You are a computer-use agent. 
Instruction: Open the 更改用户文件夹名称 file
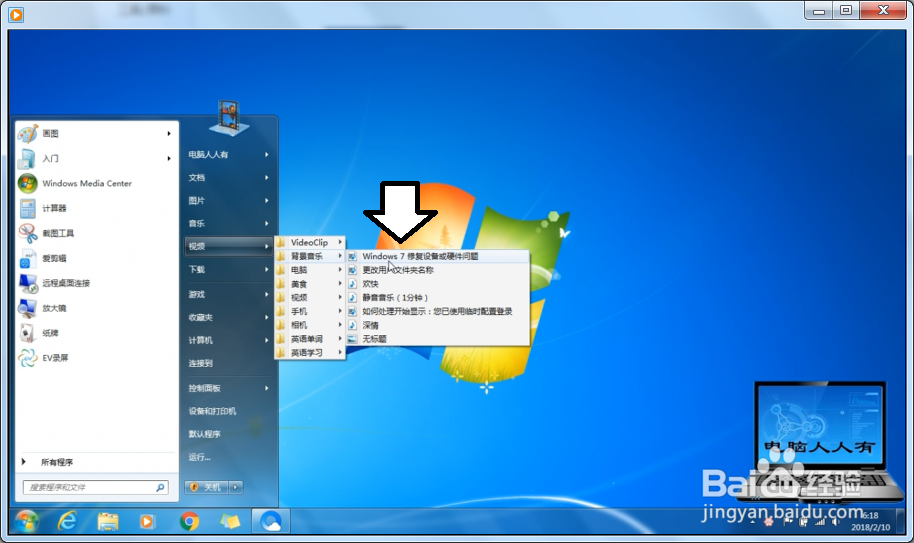[438, 270]
